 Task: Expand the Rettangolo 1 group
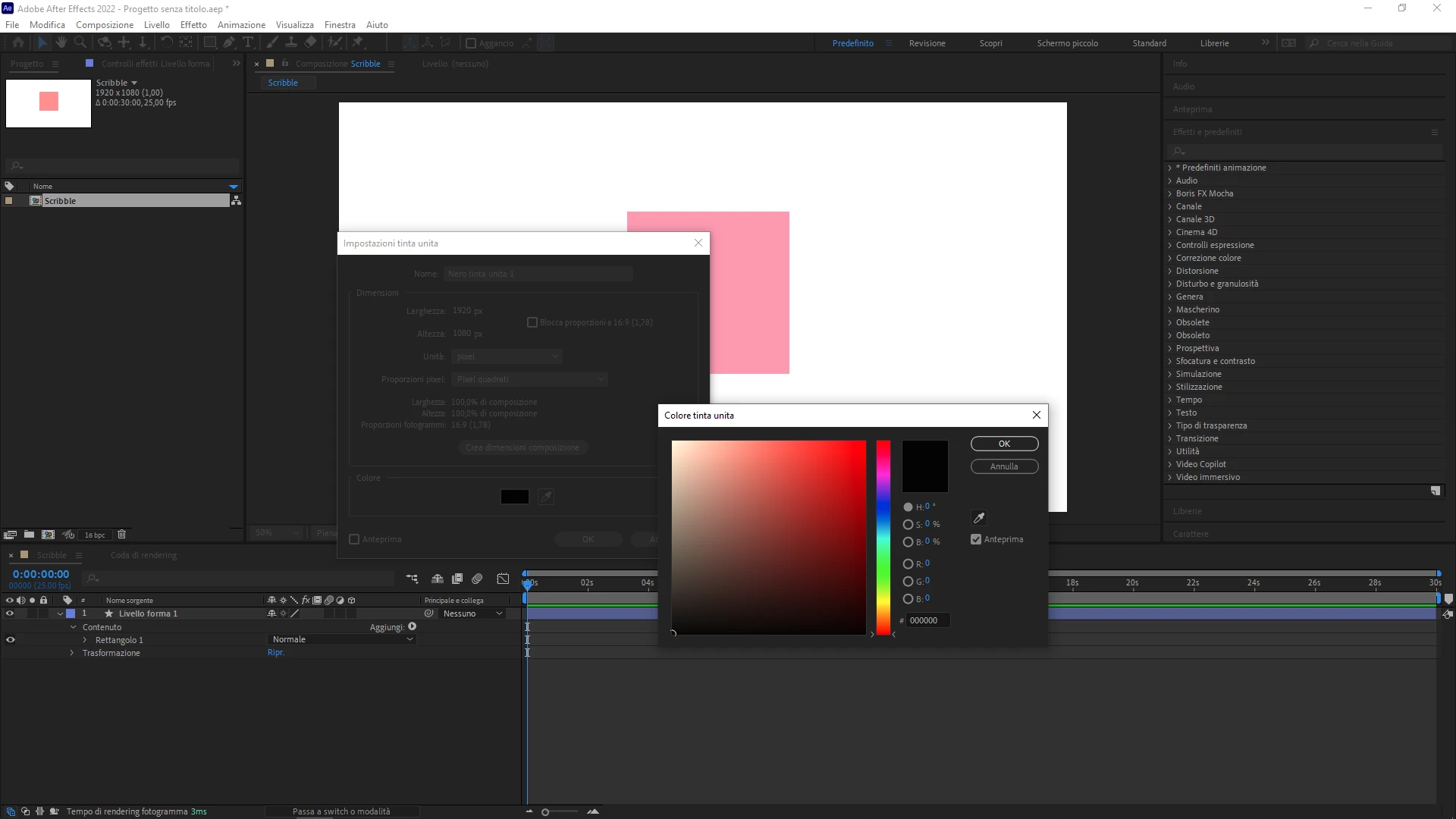pos(85,640)
